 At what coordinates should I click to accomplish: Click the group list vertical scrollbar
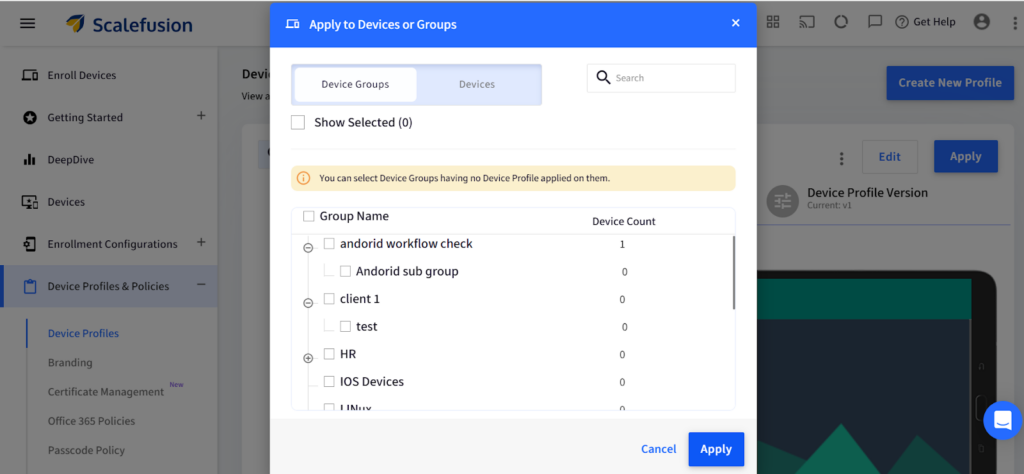(x=734, y=272)
